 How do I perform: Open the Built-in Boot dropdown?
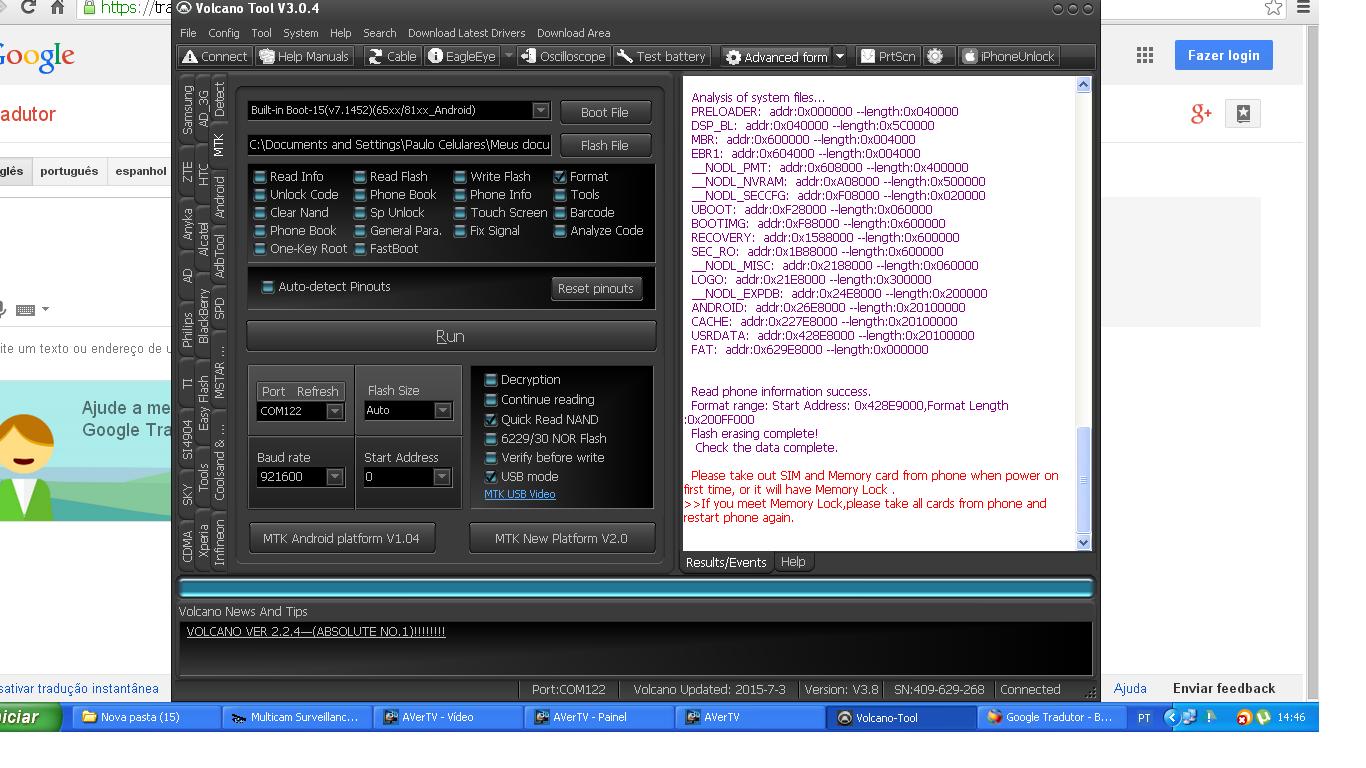click(540, 110)
